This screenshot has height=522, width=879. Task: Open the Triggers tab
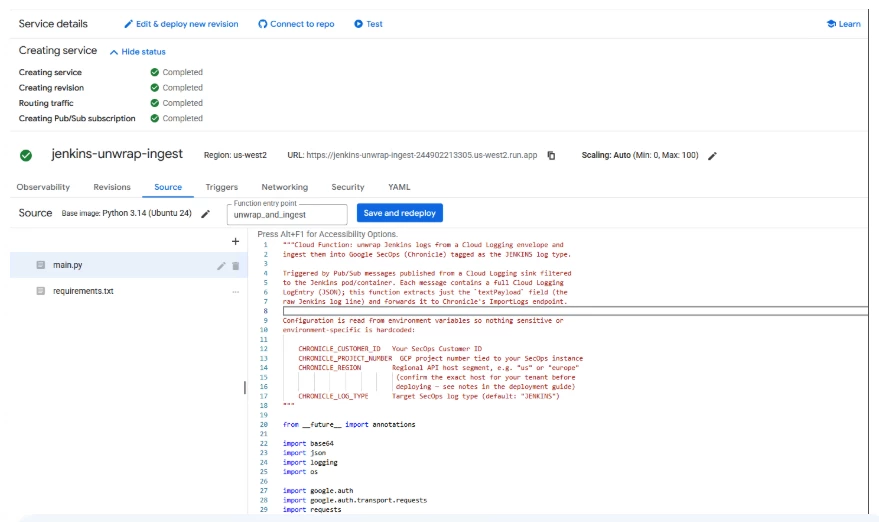pos(221,187)
